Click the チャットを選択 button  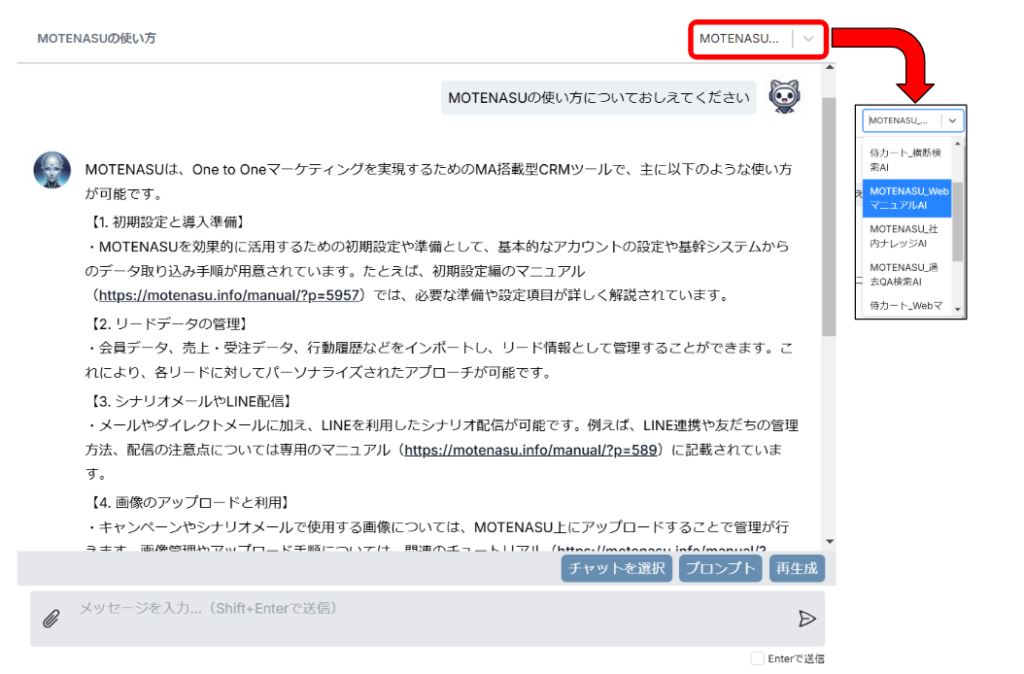click(x=616, y=568)
